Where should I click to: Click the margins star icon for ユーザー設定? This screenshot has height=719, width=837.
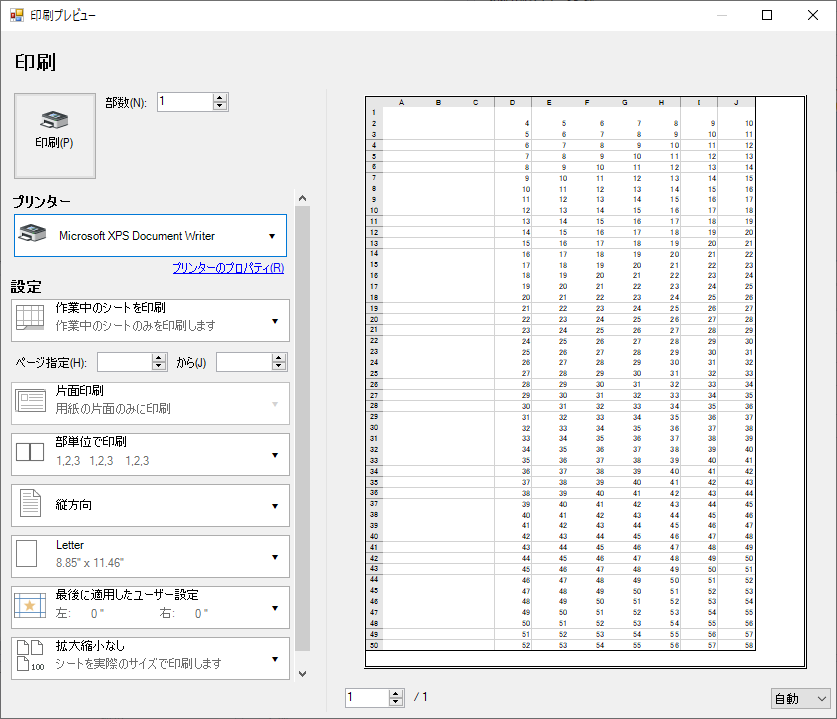click(x=29, y=606)
